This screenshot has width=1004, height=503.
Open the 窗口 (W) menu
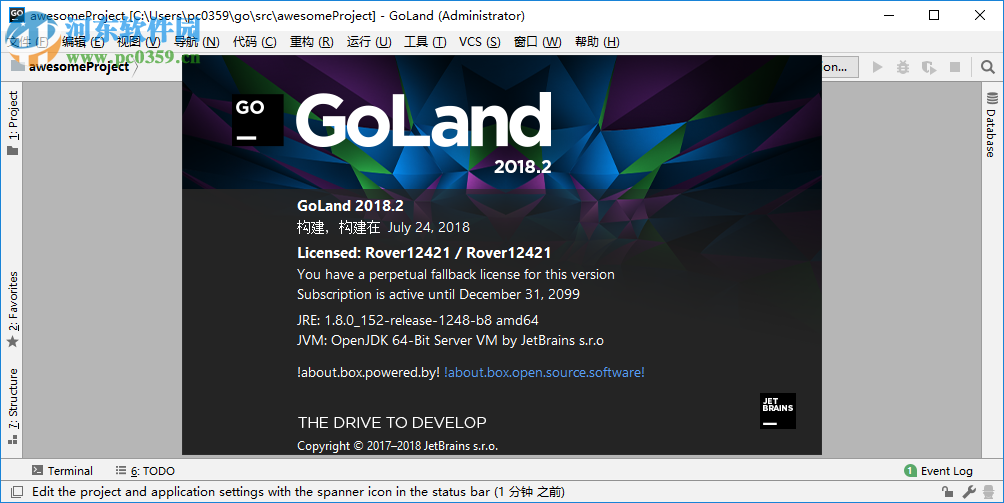pyautogui.click(x=537, y=42)
